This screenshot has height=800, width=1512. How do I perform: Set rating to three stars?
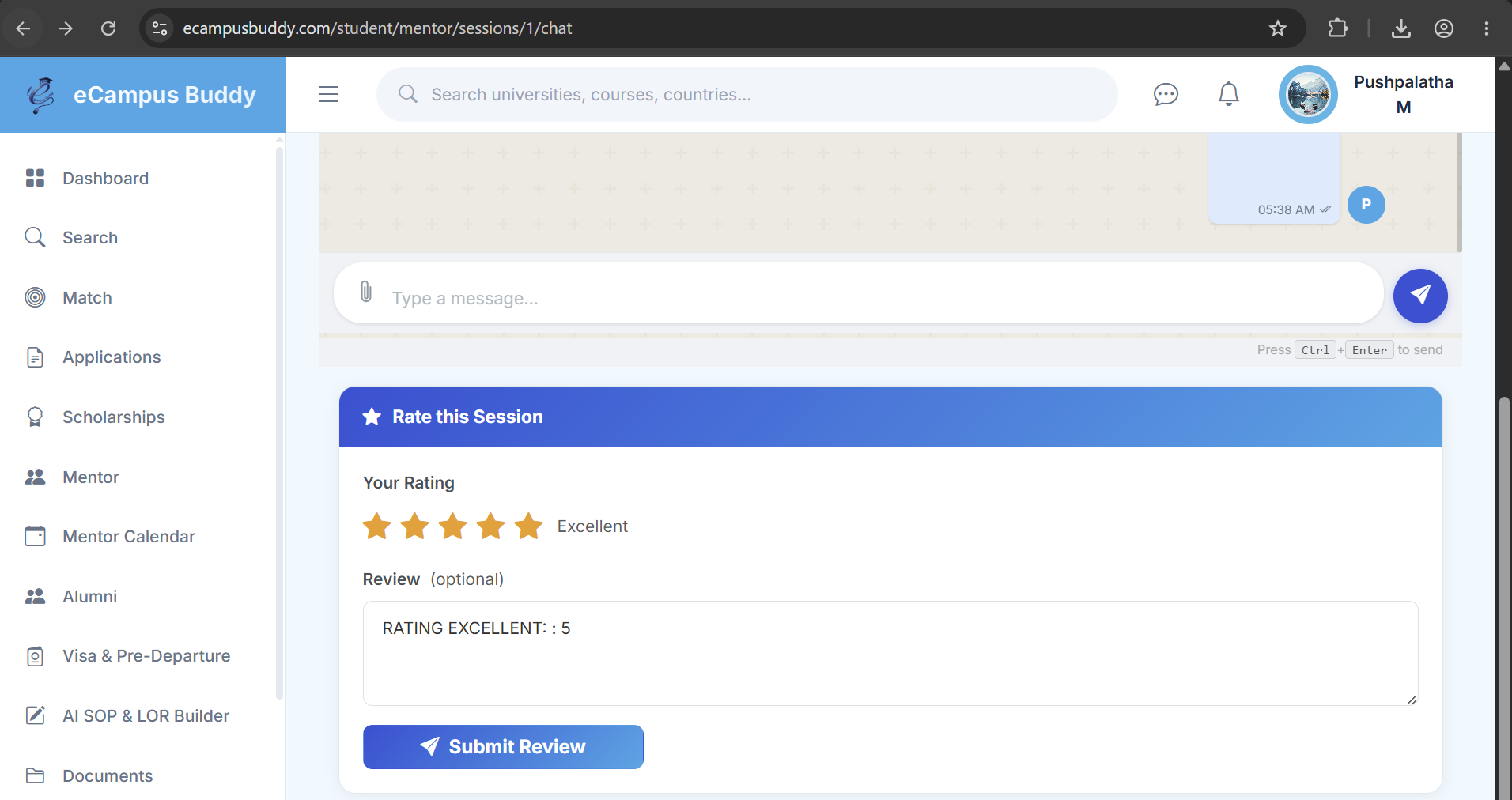coord(453,526)
